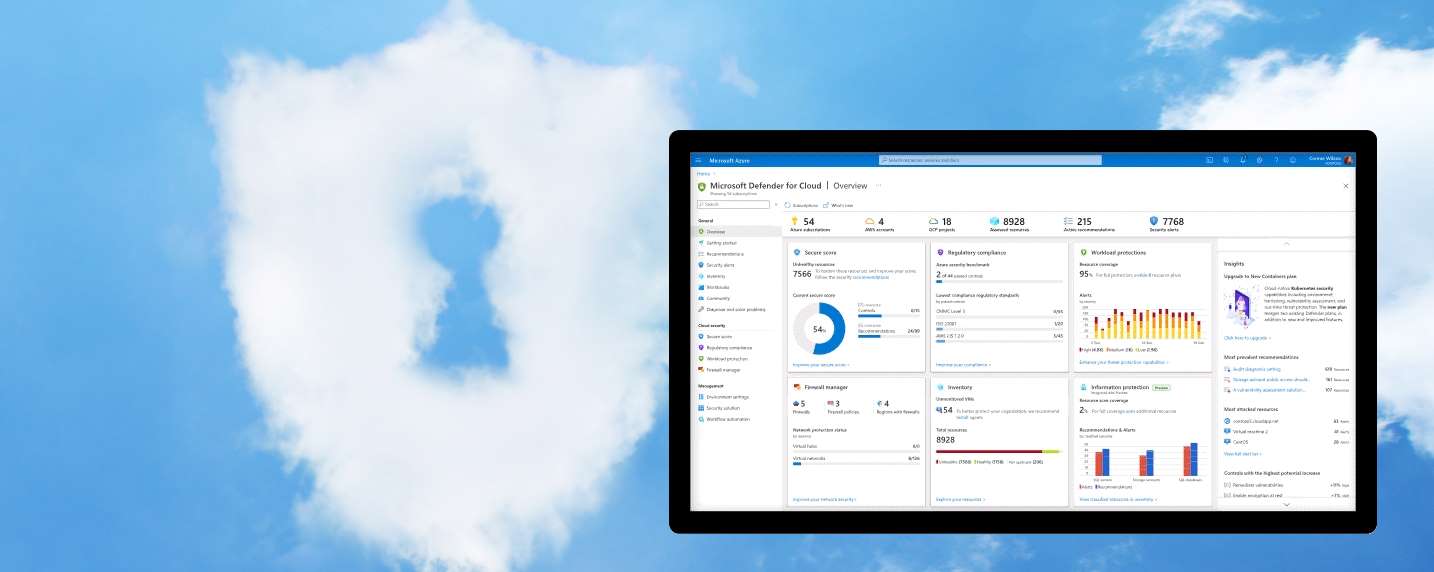Click the Secure score Recommendations progress bar
Image resolution: width=1434 pixels, height=572 pixels.
889,336
